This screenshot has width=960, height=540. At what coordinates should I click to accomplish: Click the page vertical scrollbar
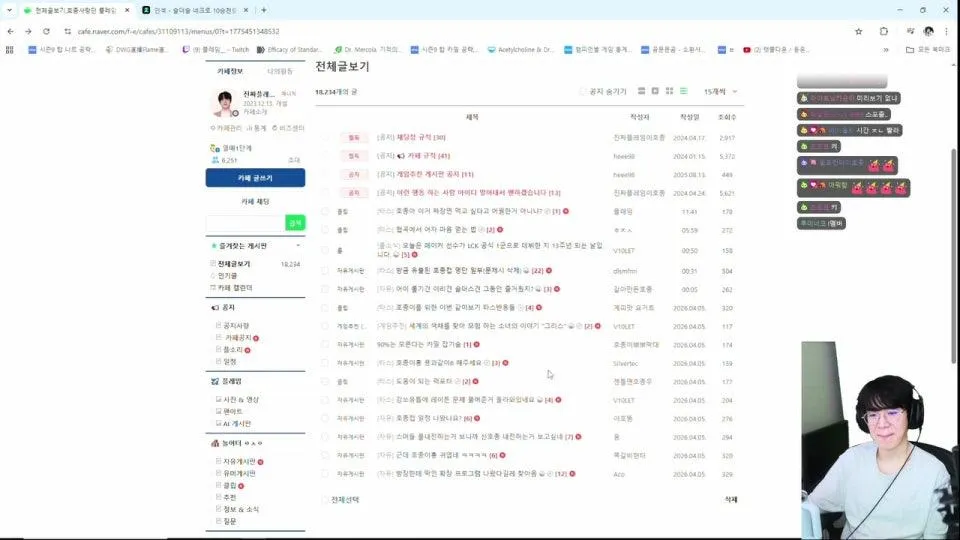click(x=954, y=257)
